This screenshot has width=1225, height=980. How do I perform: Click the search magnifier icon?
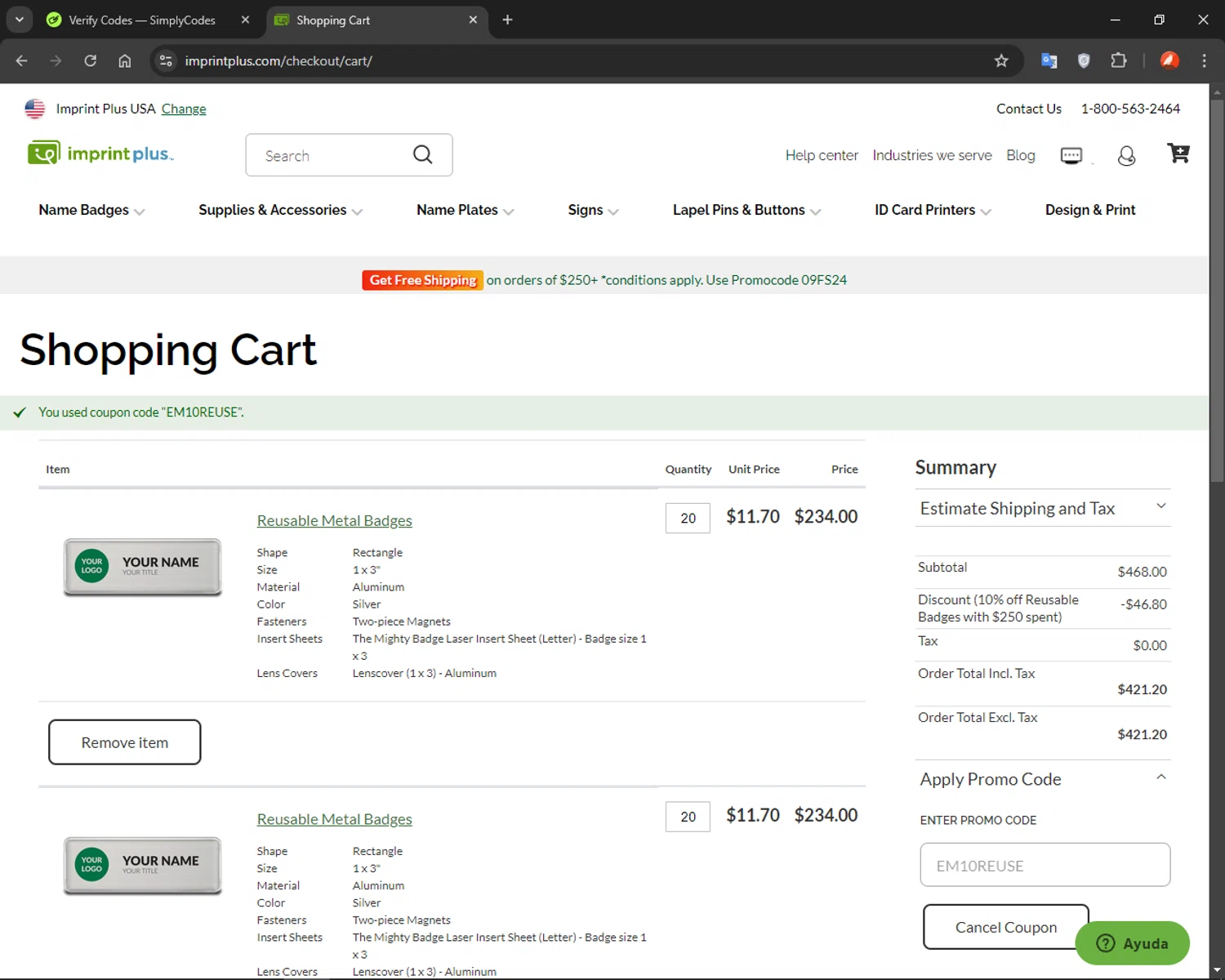(422, 154)
